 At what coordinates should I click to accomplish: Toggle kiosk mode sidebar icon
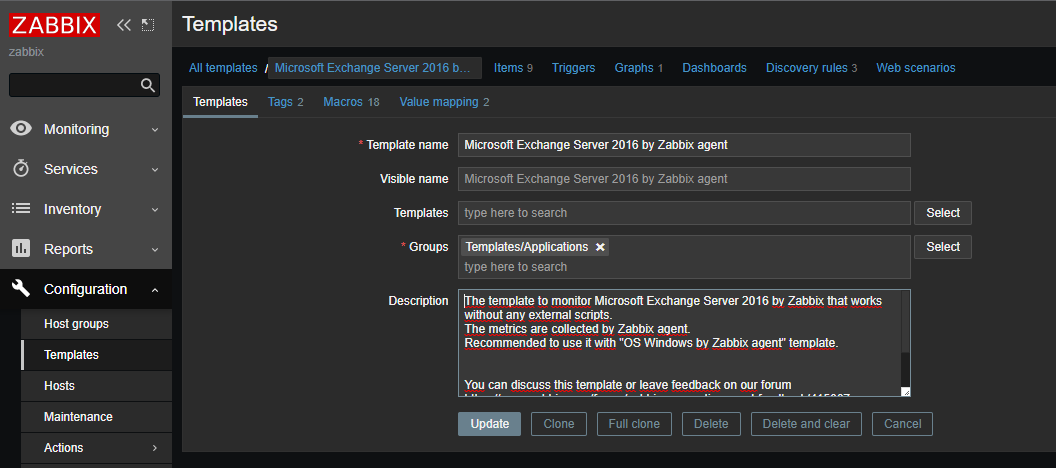pyautogui.click(x=147, y=25)
